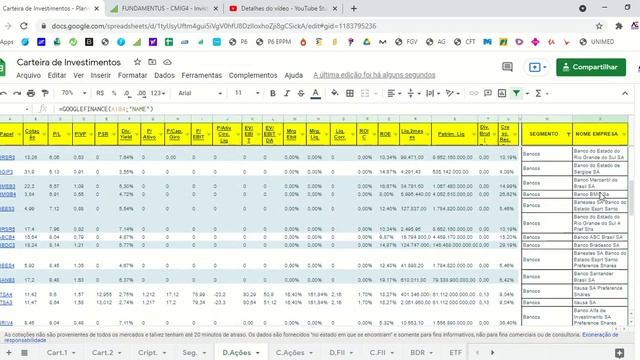Screen dimensions: 640x360
Task: Click the print icon
Action: [x=31, y=93]
